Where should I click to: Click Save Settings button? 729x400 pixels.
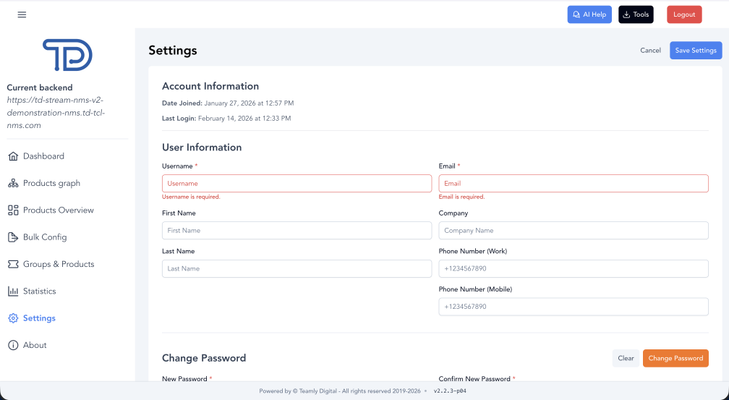(x=695, y=51)
